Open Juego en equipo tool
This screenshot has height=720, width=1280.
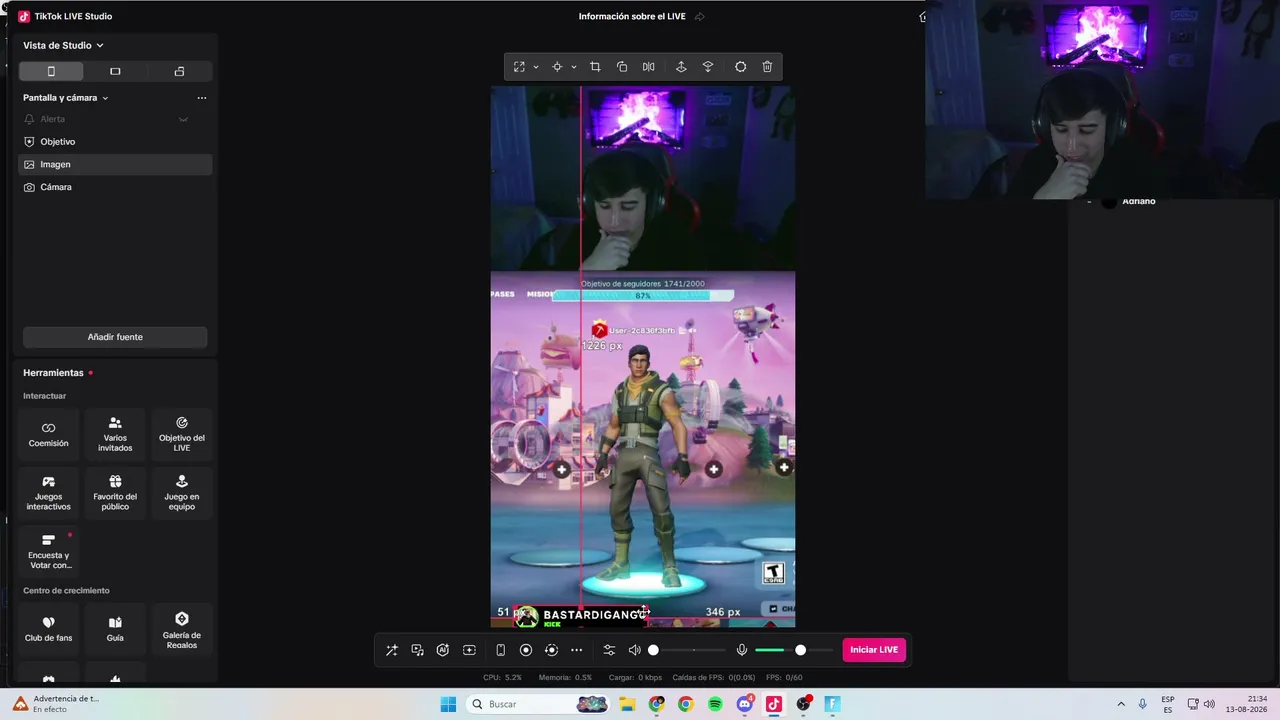pyautogui.click(x=182, y=493)
